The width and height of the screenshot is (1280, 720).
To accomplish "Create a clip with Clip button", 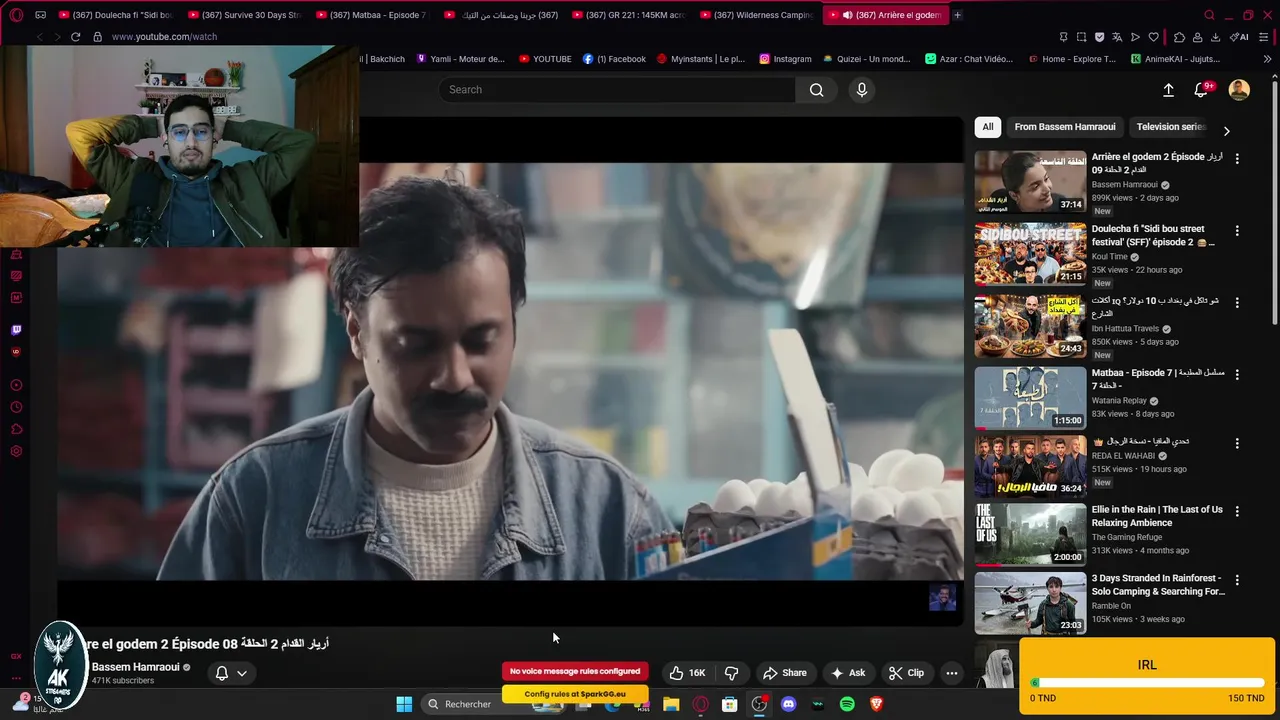I will 906,673.
